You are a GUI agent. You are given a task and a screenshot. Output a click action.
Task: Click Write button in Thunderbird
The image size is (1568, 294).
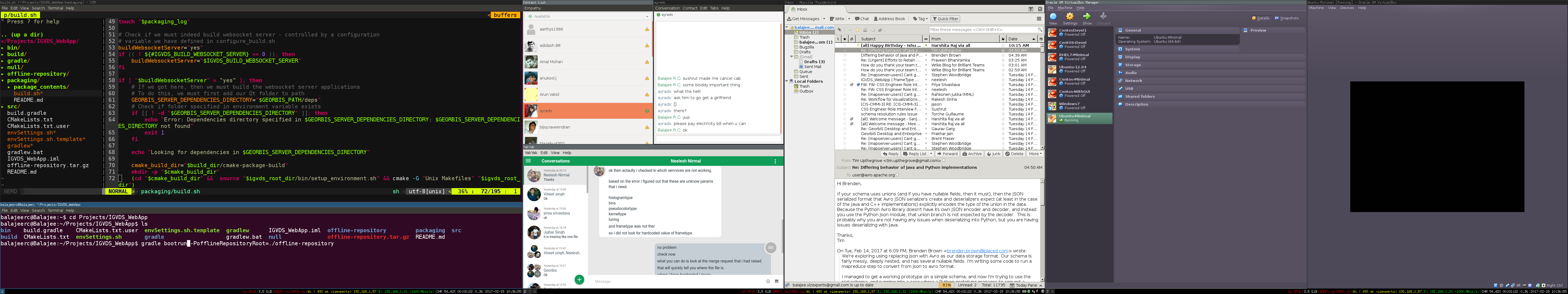[838, 19]
